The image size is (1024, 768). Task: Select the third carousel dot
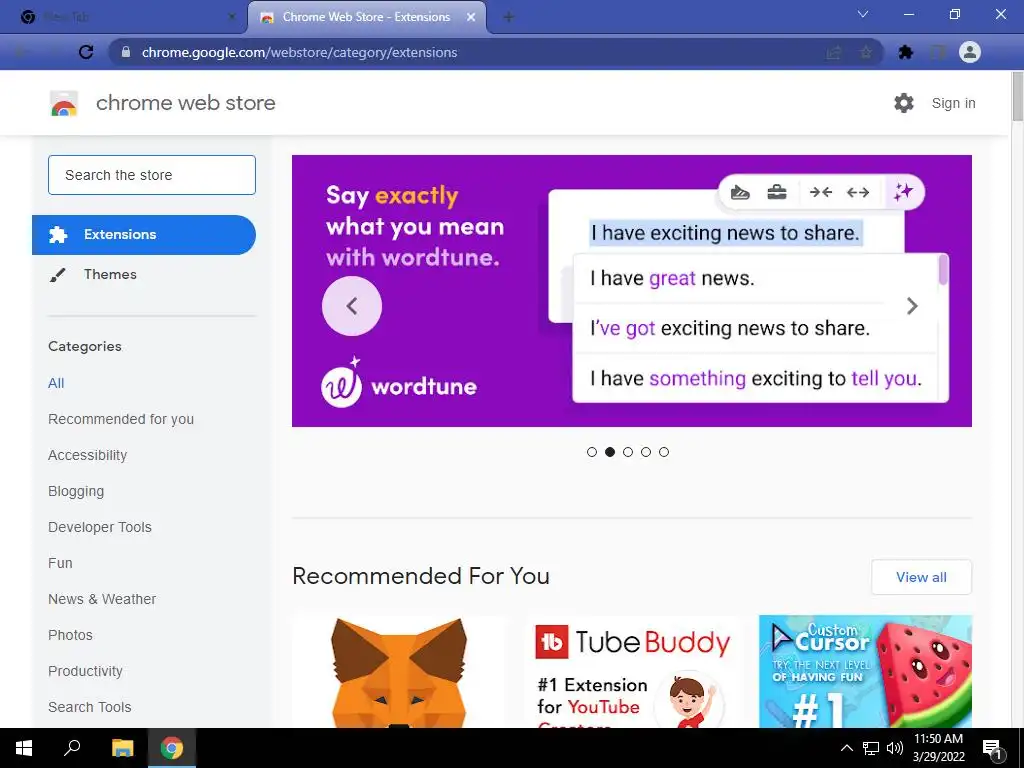tap(628, 452)
